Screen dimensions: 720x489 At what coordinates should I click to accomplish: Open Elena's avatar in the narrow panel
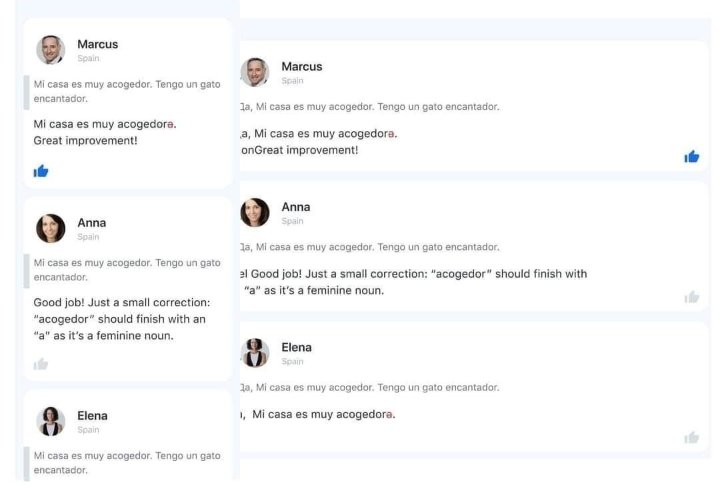coord(51,421)
